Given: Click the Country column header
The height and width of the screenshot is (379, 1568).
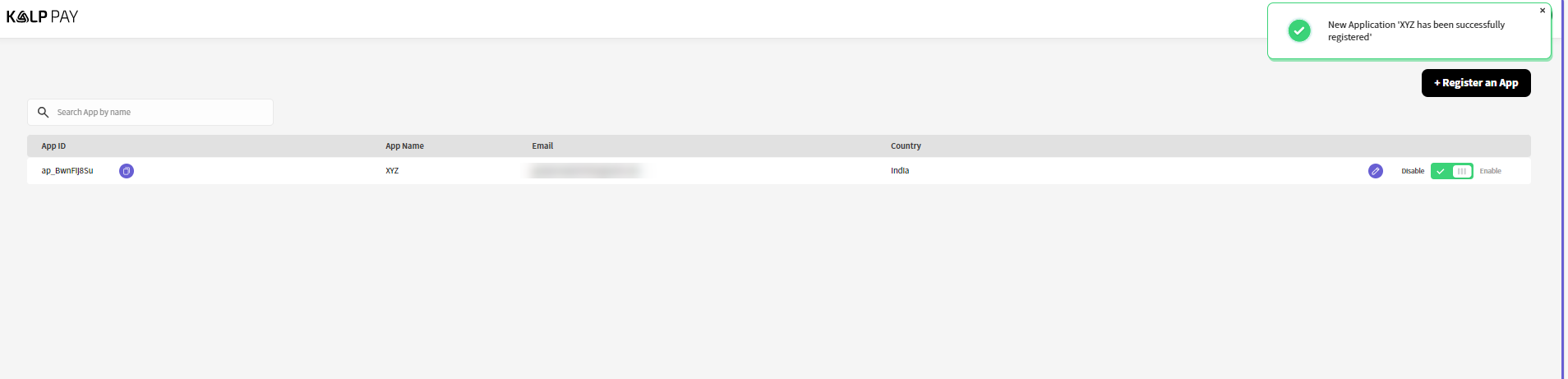Looking at the screenshot, I should [x=906, y=146].
